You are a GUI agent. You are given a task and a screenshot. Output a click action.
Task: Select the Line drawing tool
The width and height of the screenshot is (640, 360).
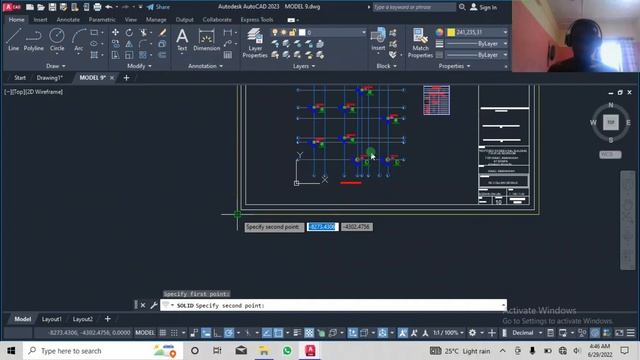pos(13,40)
